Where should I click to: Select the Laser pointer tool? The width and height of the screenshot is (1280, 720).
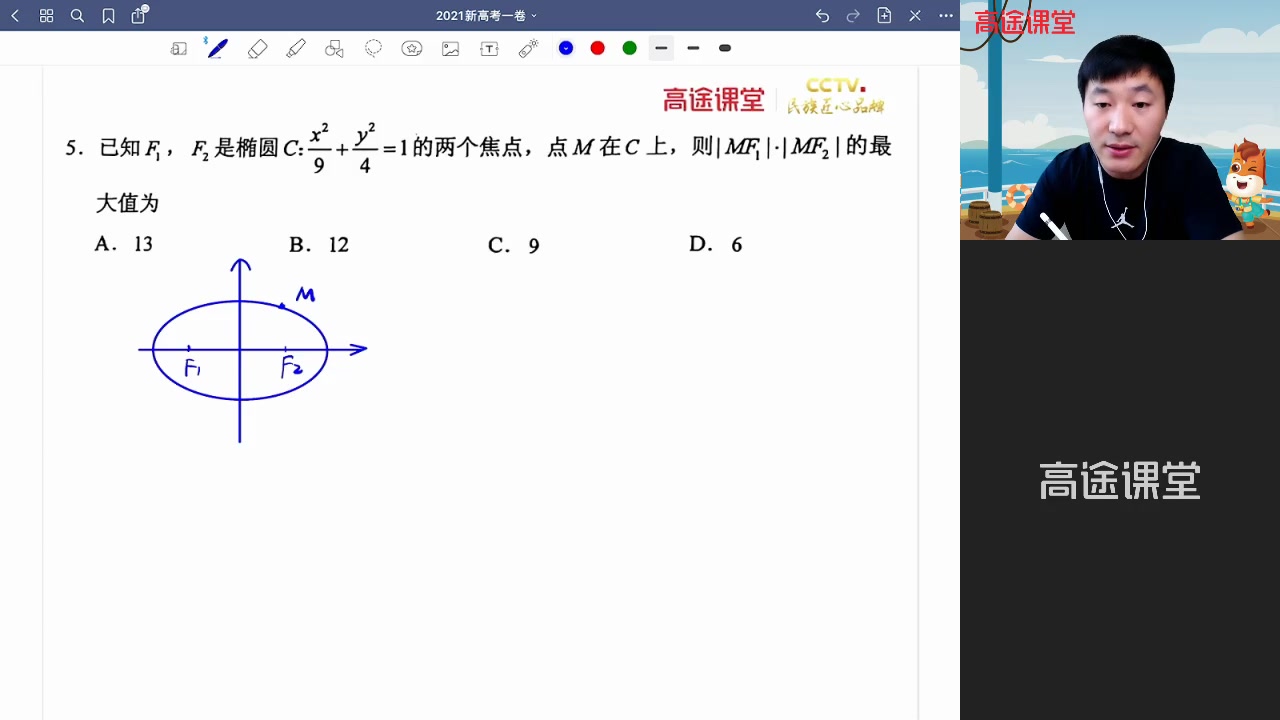pyautogui.click(x=529, y=48)
